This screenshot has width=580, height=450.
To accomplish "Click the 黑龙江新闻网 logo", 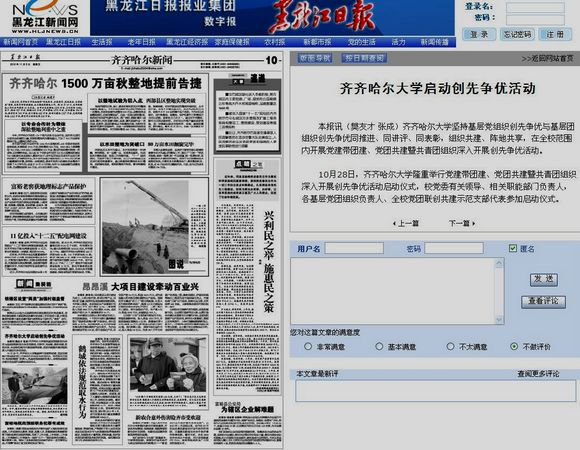I will [x=45, y=17].
